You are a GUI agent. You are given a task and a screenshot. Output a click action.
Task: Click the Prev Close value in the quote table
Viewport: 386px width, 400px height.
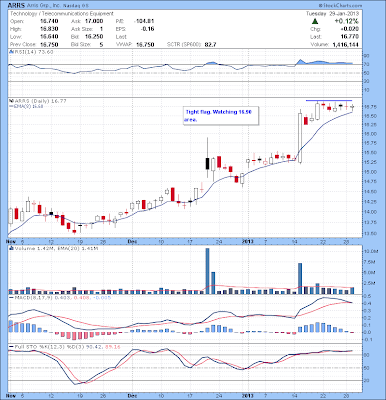coord(49,44)
